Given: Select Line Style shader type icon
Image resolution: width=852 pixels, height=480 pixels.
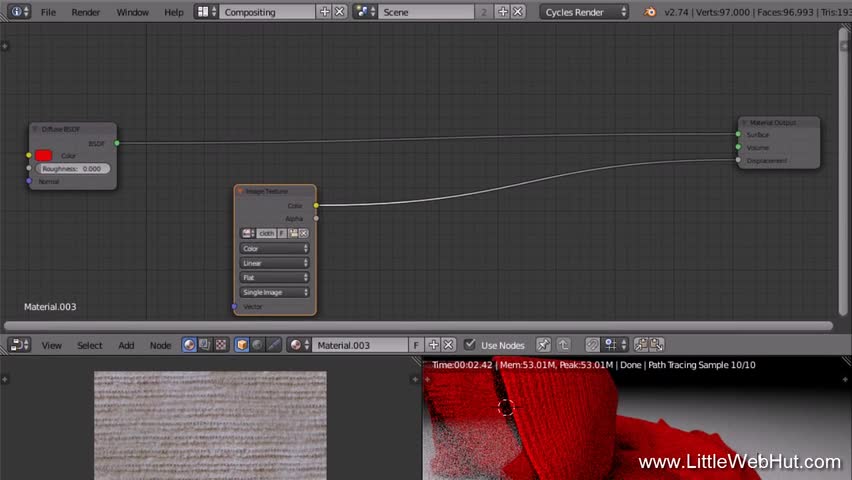Looking at the screenshot, I should (273, 345).
